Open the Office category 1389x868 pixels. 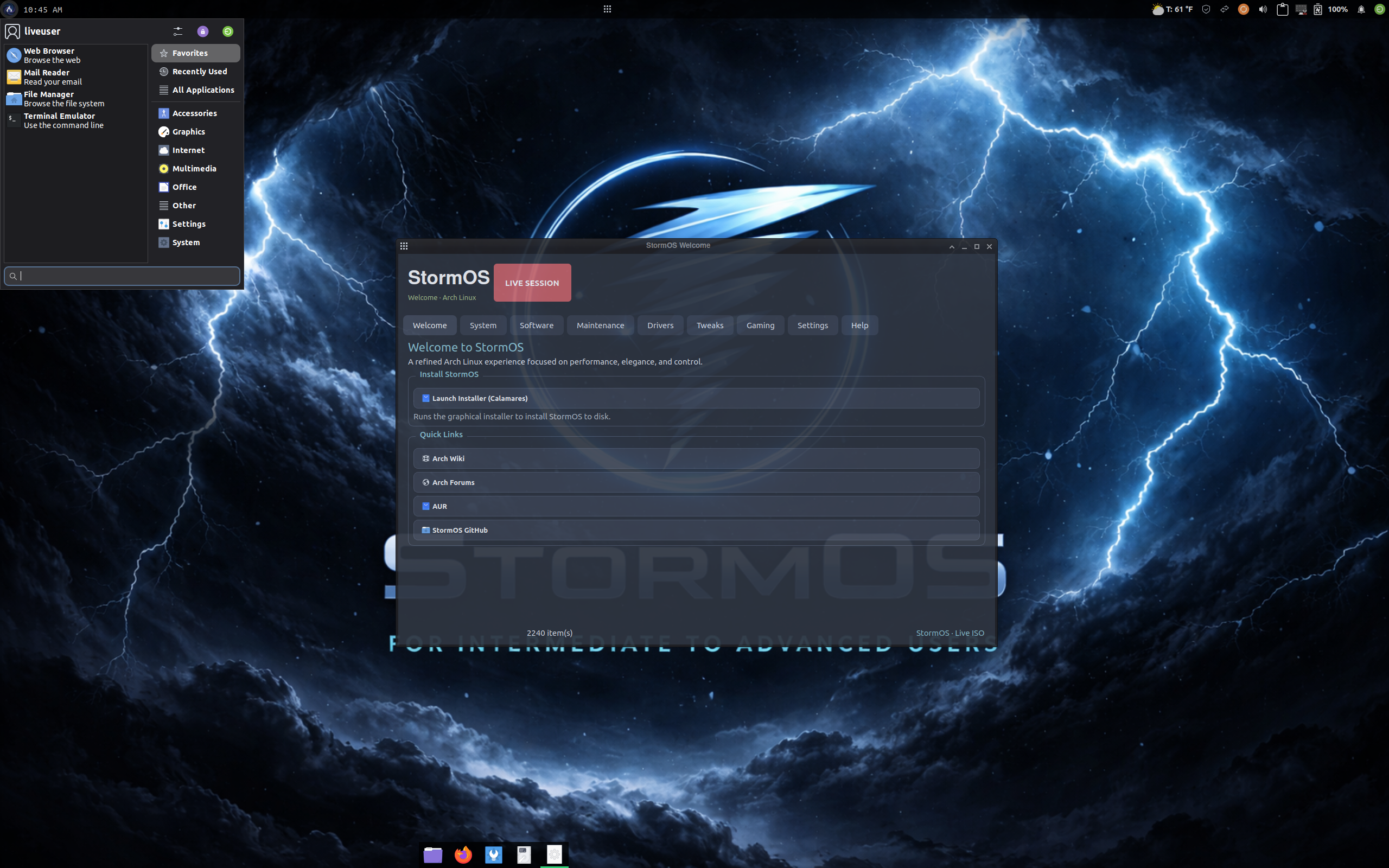[x=196, y=187]
